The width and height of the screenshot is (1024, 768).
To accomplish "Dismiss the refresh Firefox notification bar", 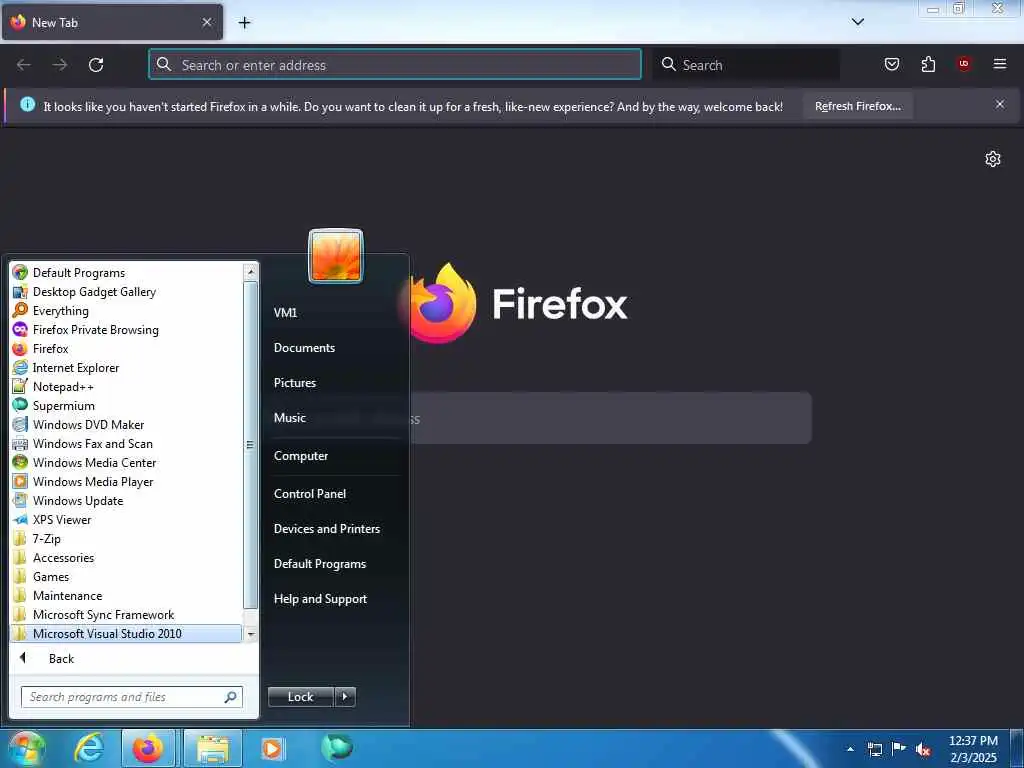I will pos(1000,104).
